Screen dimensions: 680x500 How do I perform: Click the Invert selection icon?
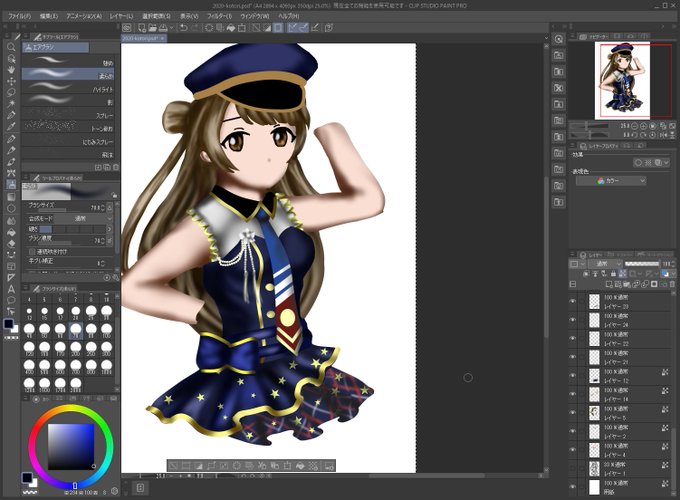[267, 28]
